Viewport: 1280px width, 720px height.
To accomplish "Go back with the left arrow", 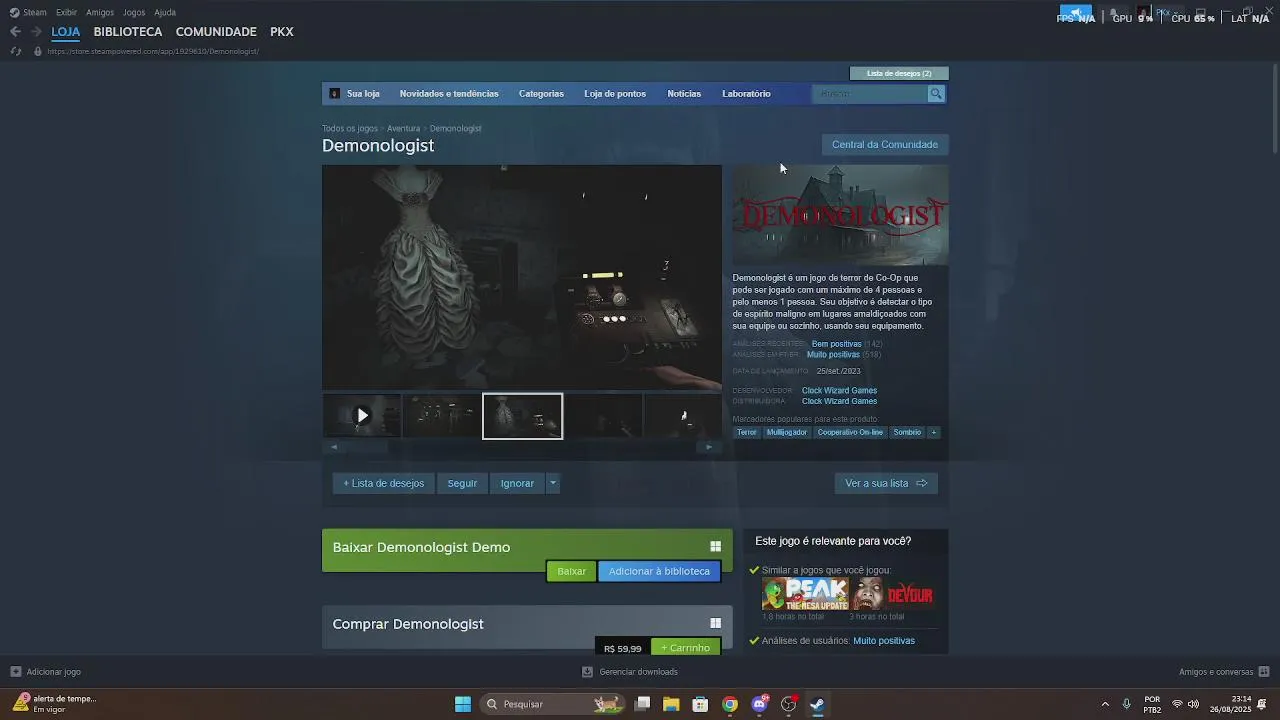I will tap(15, 32).
